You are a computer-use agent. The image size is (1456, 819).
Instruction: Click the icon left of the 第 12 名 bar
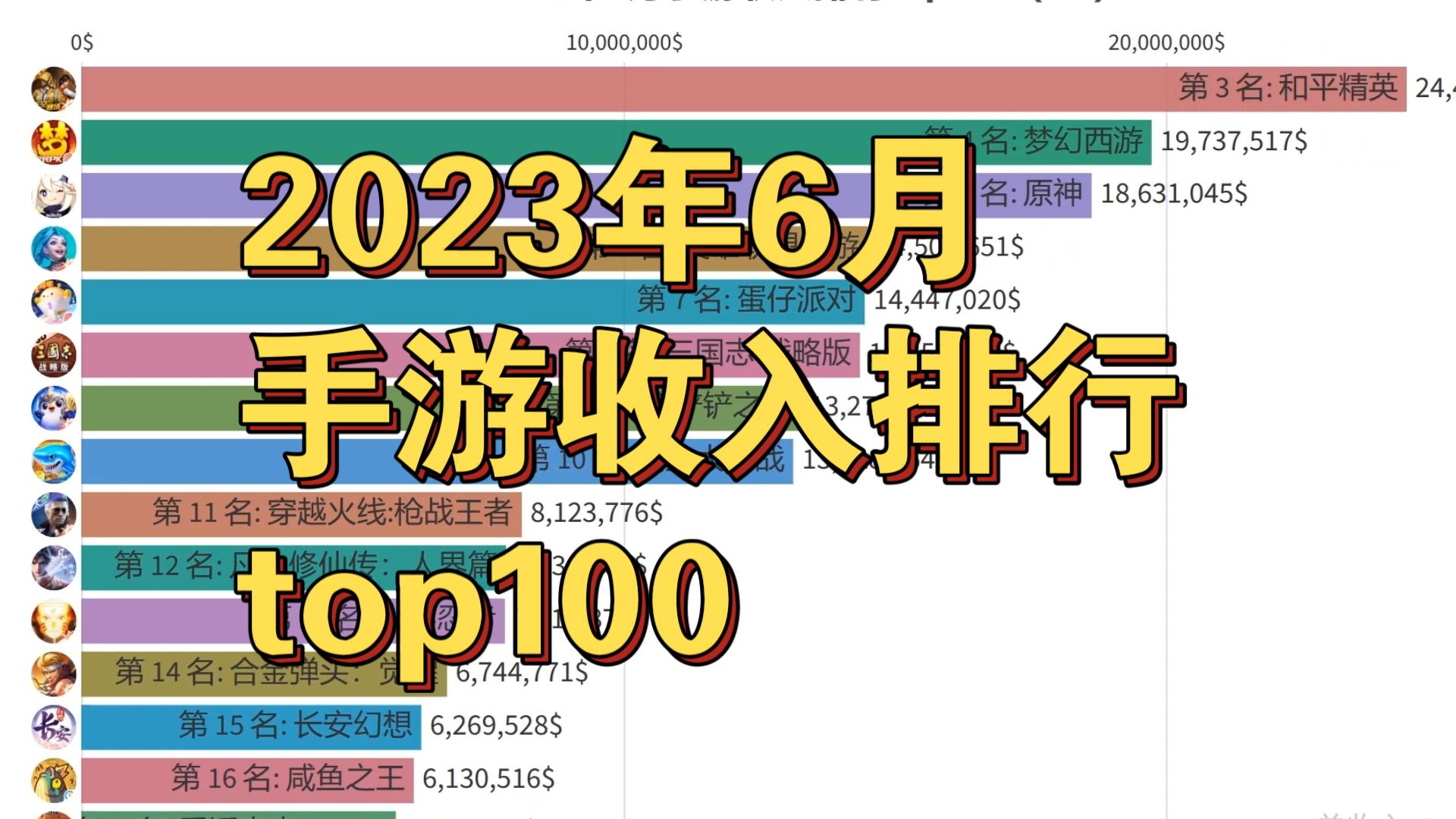tap(54, 567)
